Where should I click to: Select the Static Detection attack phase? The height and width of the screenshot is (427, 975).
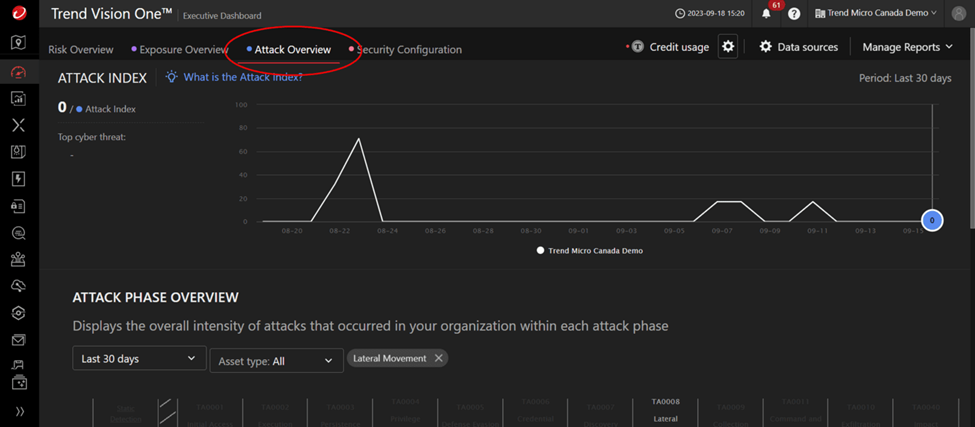[x=126, y=415]
